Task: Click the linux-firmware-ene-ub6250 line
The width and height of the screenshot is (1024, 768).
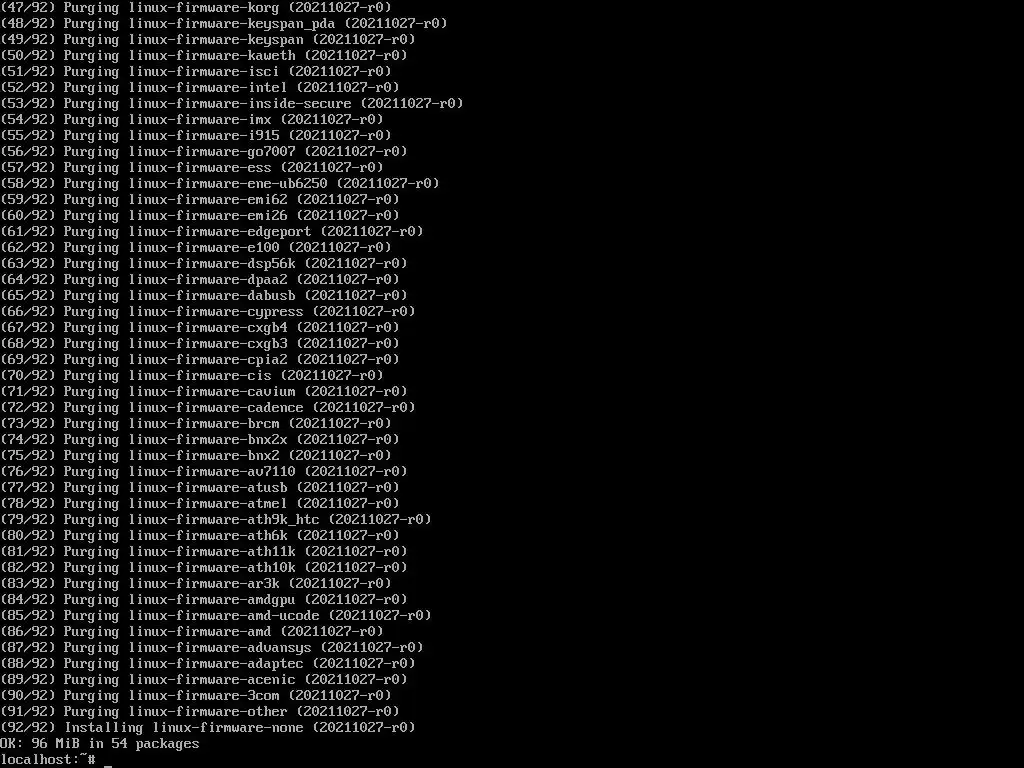Action: click(219, 184)
